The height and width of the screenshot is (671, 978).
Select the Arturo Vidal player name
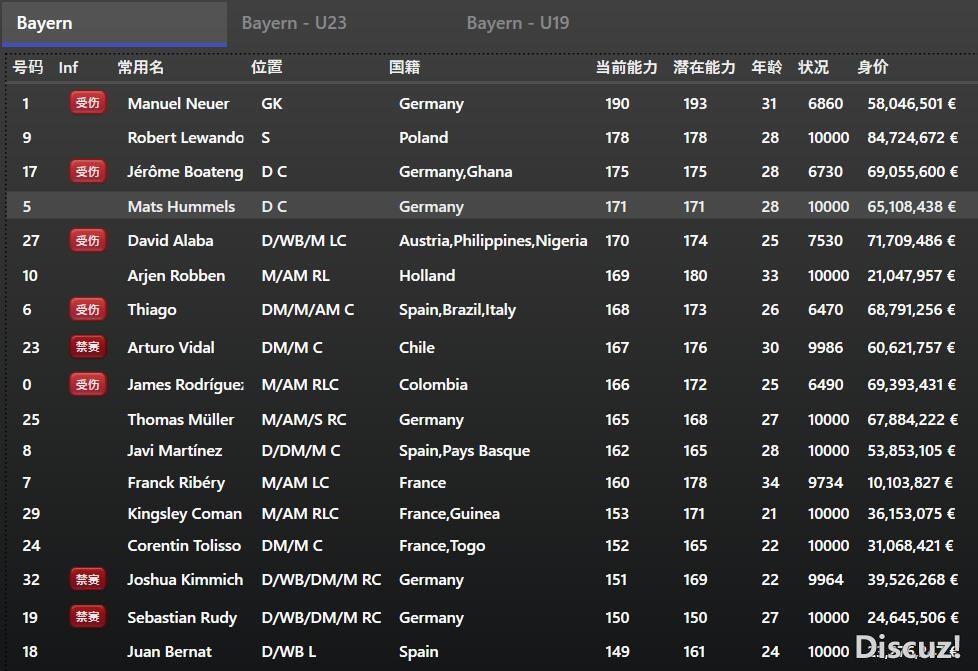(171, 347)
